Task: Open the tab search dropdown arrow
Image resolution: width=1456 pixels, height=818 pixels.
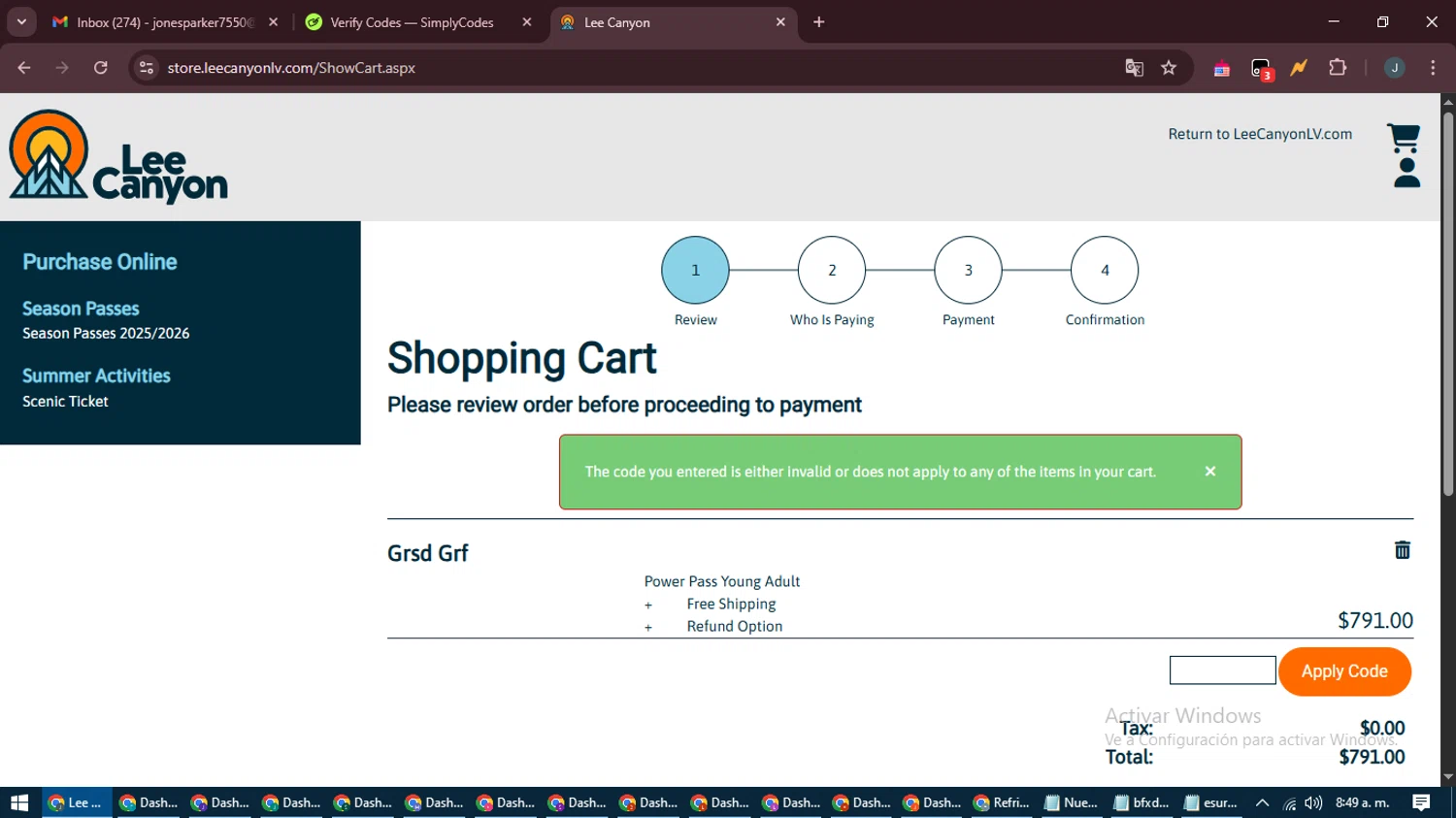Action: [21, 21]
